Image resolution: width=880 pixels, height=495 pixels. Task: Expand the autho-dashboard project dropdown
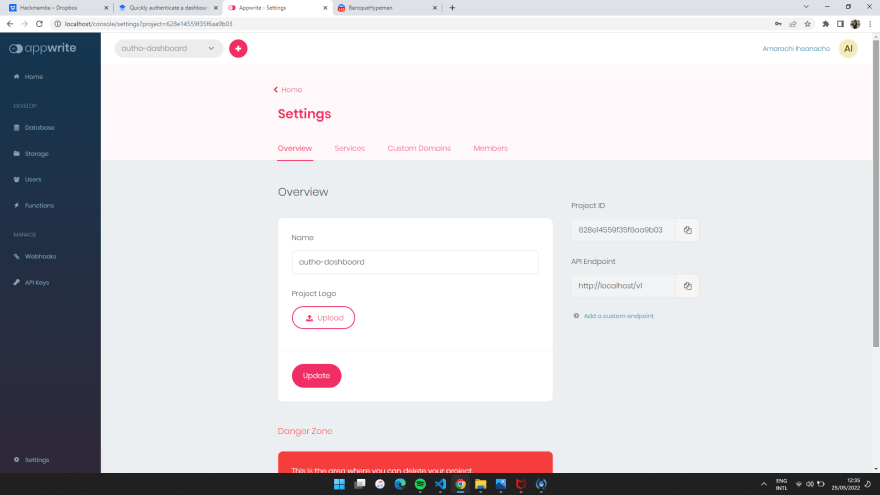click(168, 48)
